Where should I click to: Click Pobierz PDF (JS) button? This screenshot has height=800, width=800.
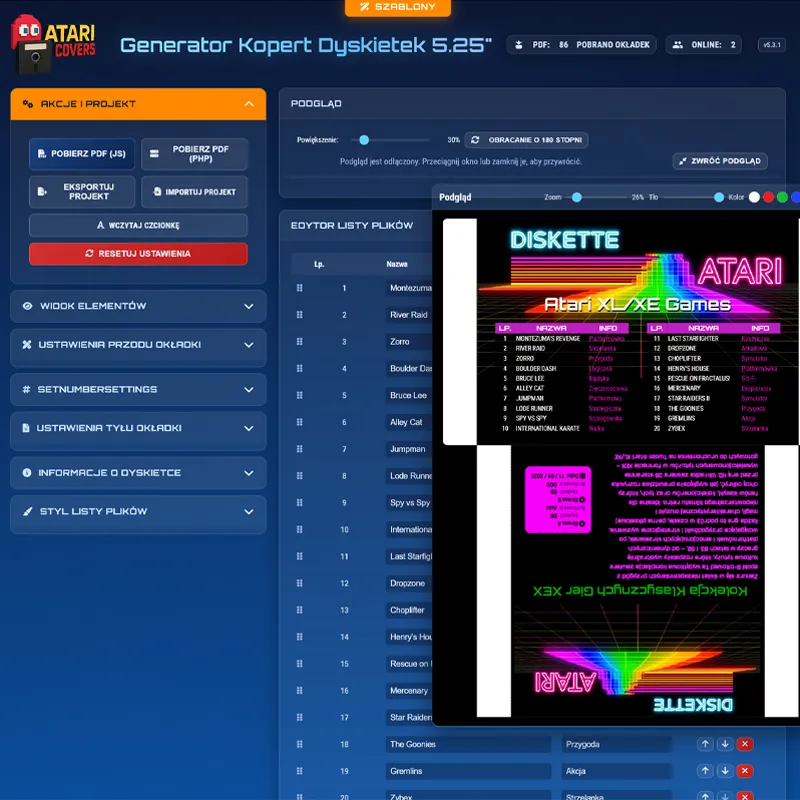click(82, 154)
